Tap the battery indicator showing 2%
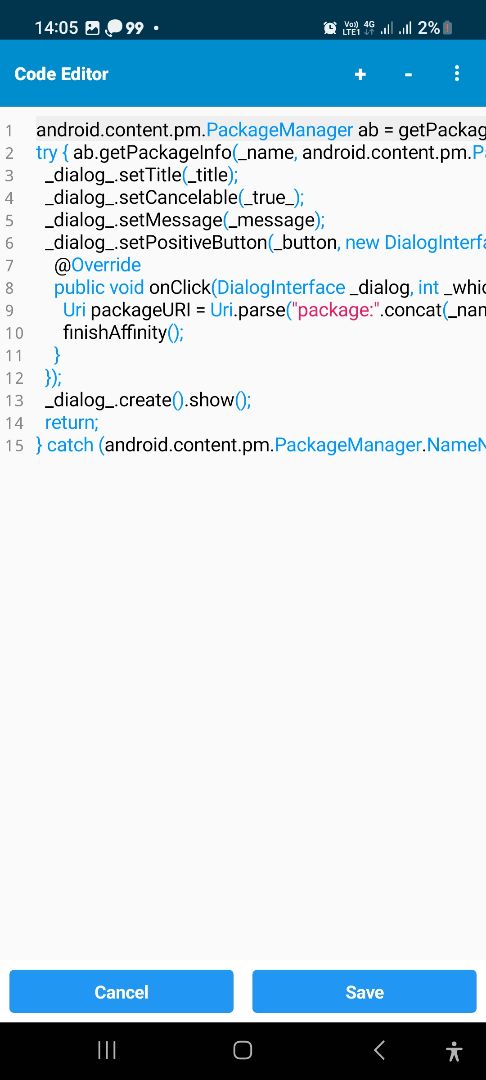 click(435, 28)
